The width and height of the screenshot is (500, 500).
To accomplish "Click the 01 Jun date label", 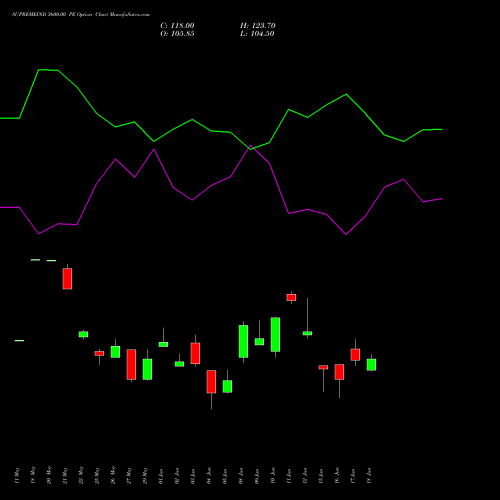I will [x=161, y=475].
